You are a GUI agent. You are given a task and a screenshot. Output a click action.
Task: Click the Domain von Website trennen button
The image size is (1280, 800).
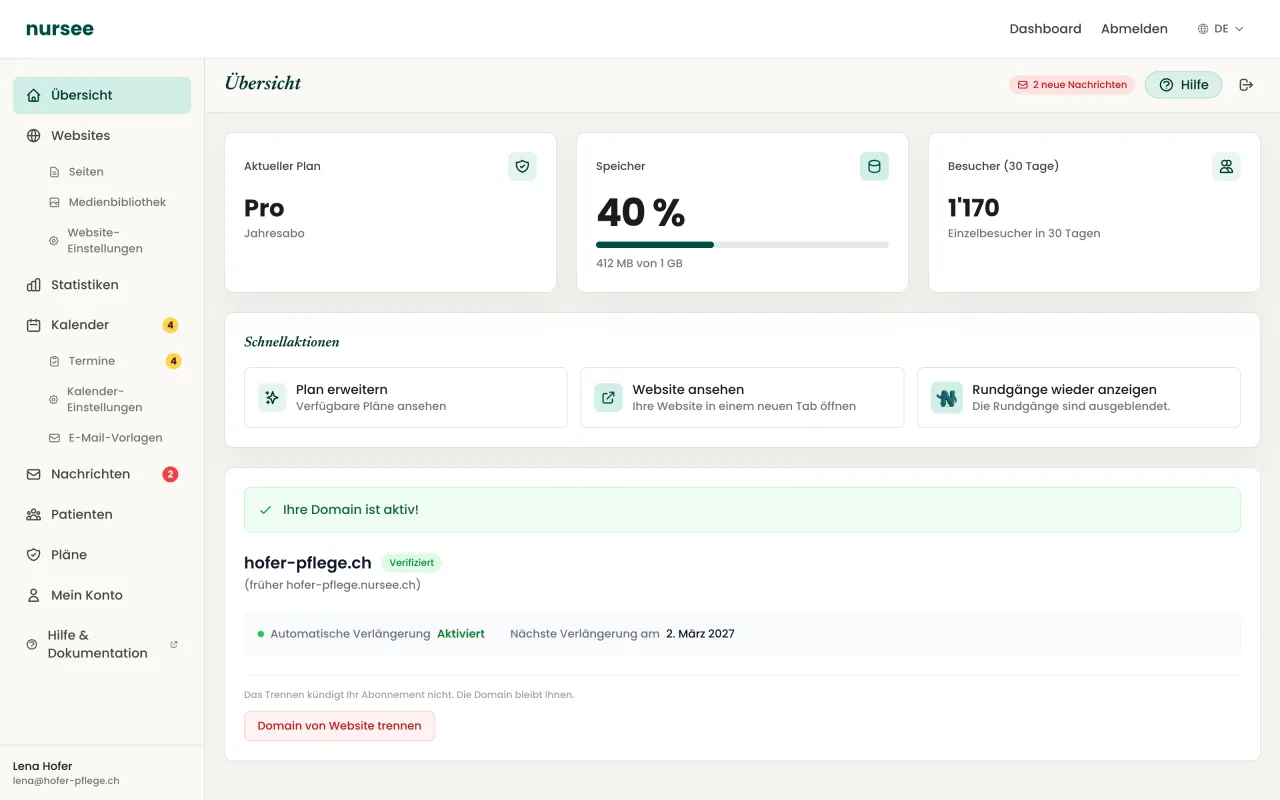click(340, 726)
